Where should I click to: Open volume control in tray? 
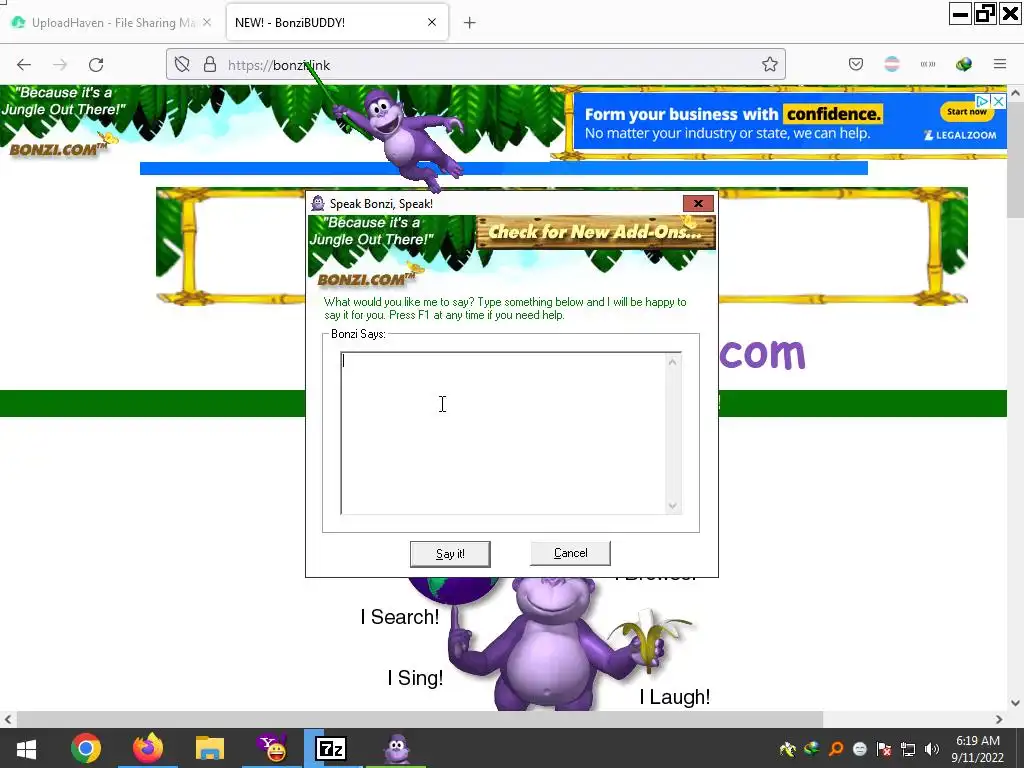tap(932, 749)
